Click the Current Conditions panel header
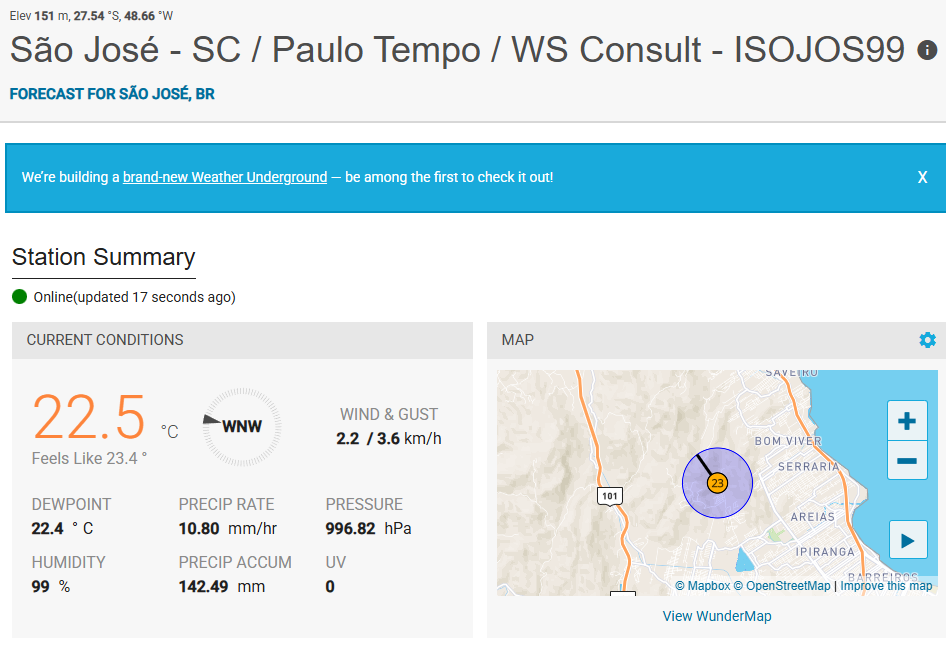This screenshot has width=946, height=646. point(105,340)
